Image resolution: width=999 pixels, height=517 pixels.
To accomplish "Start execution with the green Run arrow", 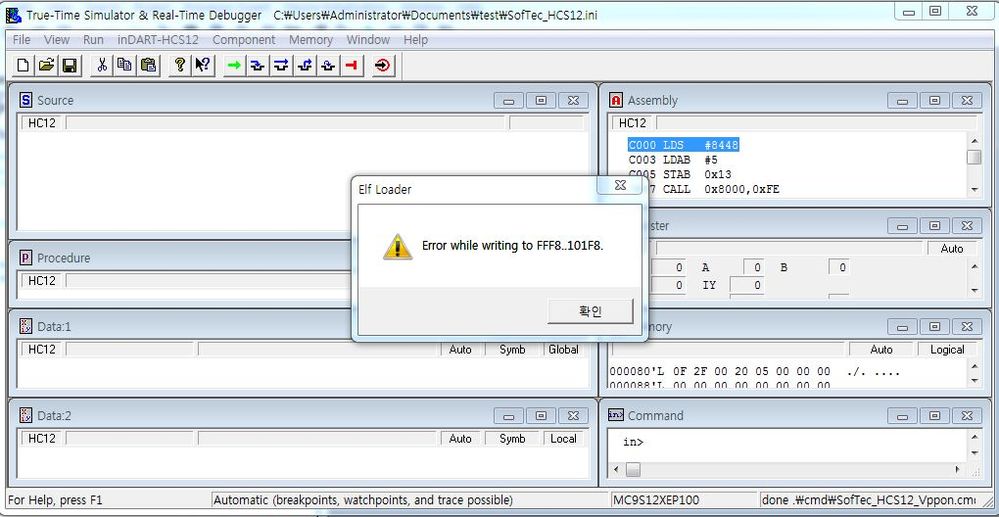I will 234,65.
